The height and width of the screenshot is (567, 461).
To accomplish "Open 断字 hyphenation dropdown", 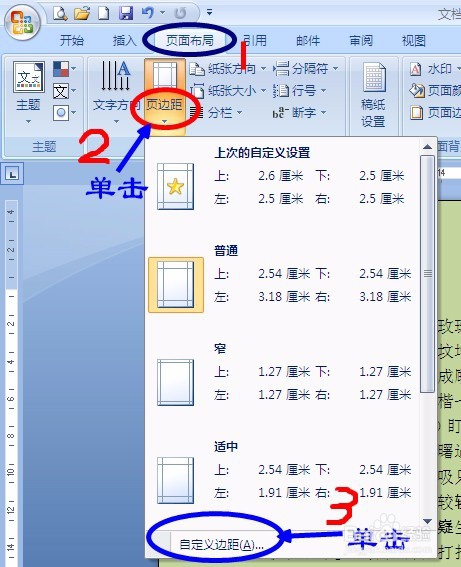I will (x=299, y=113).
